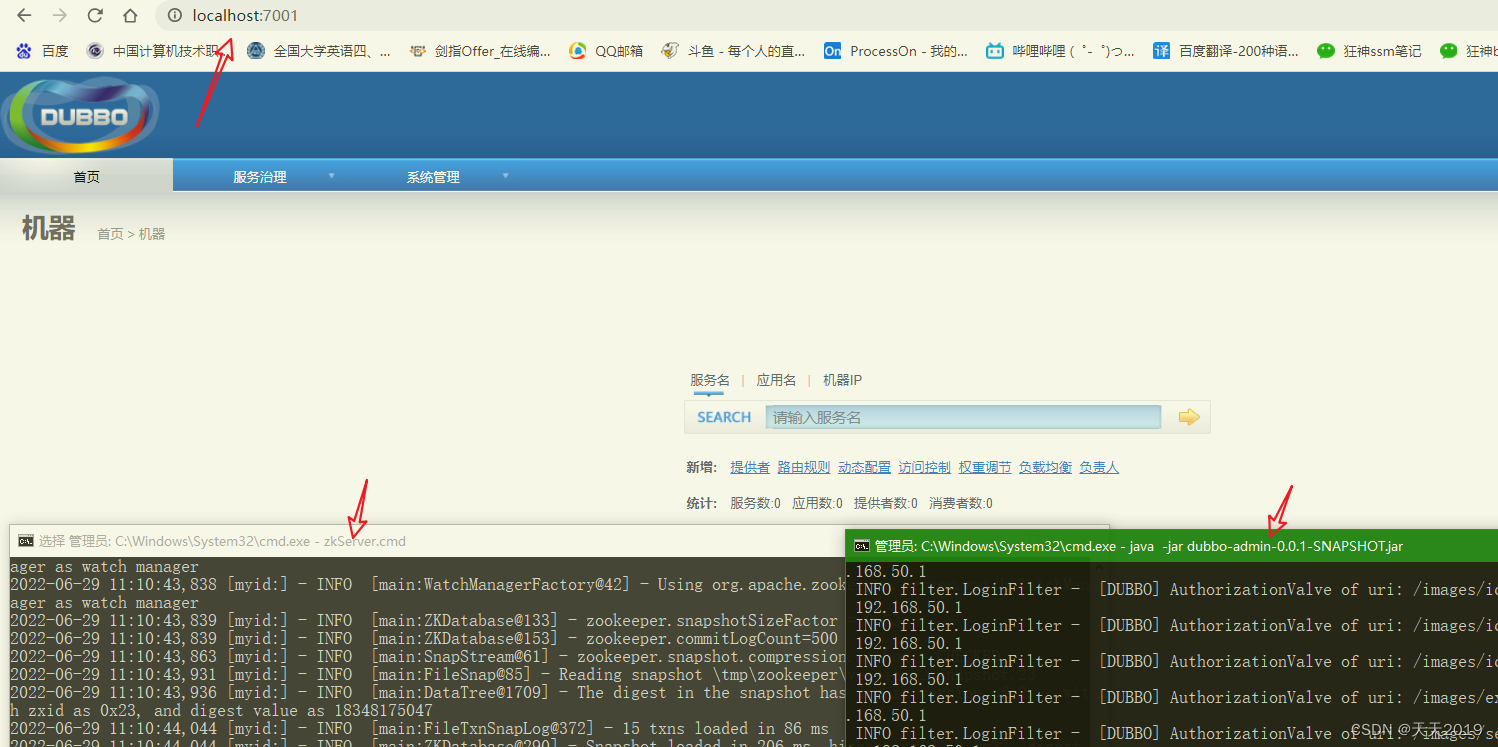Open the 服务治理 menu
This screenshot has width=1498, height=747.
260,177
